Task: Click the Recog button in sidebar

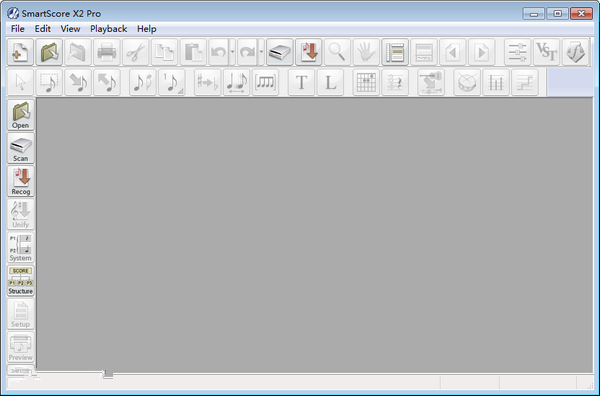Action: [21, 181]
